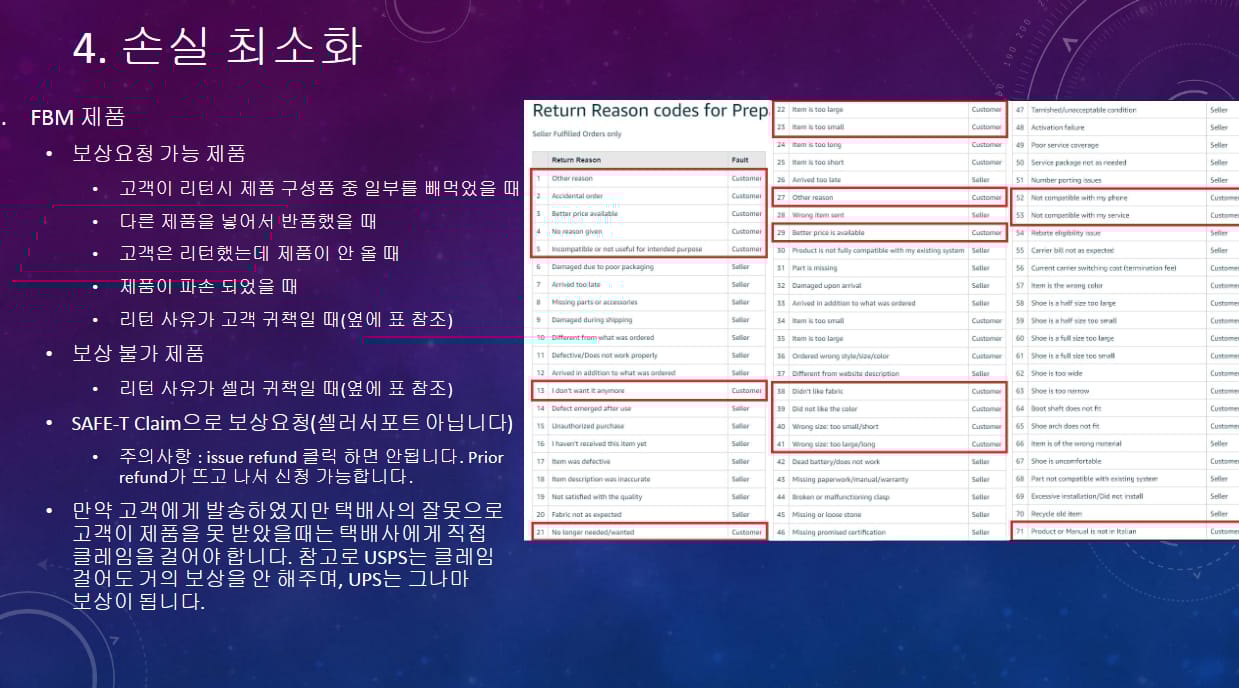Image resolution: width=1239 pixels, height=688 pixels.
Task: Select the 'Item is too short' row
Action: coord(889,162)
